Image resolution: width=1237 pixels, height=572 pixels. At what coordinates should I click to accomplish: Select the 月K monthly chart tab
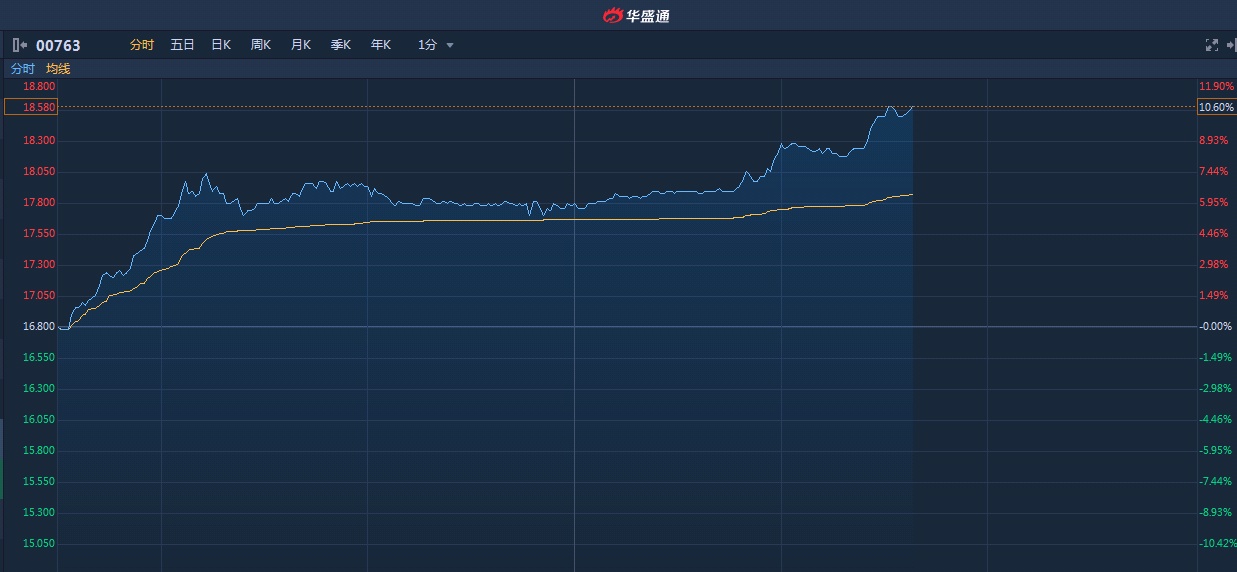click(x=301, y=45)
